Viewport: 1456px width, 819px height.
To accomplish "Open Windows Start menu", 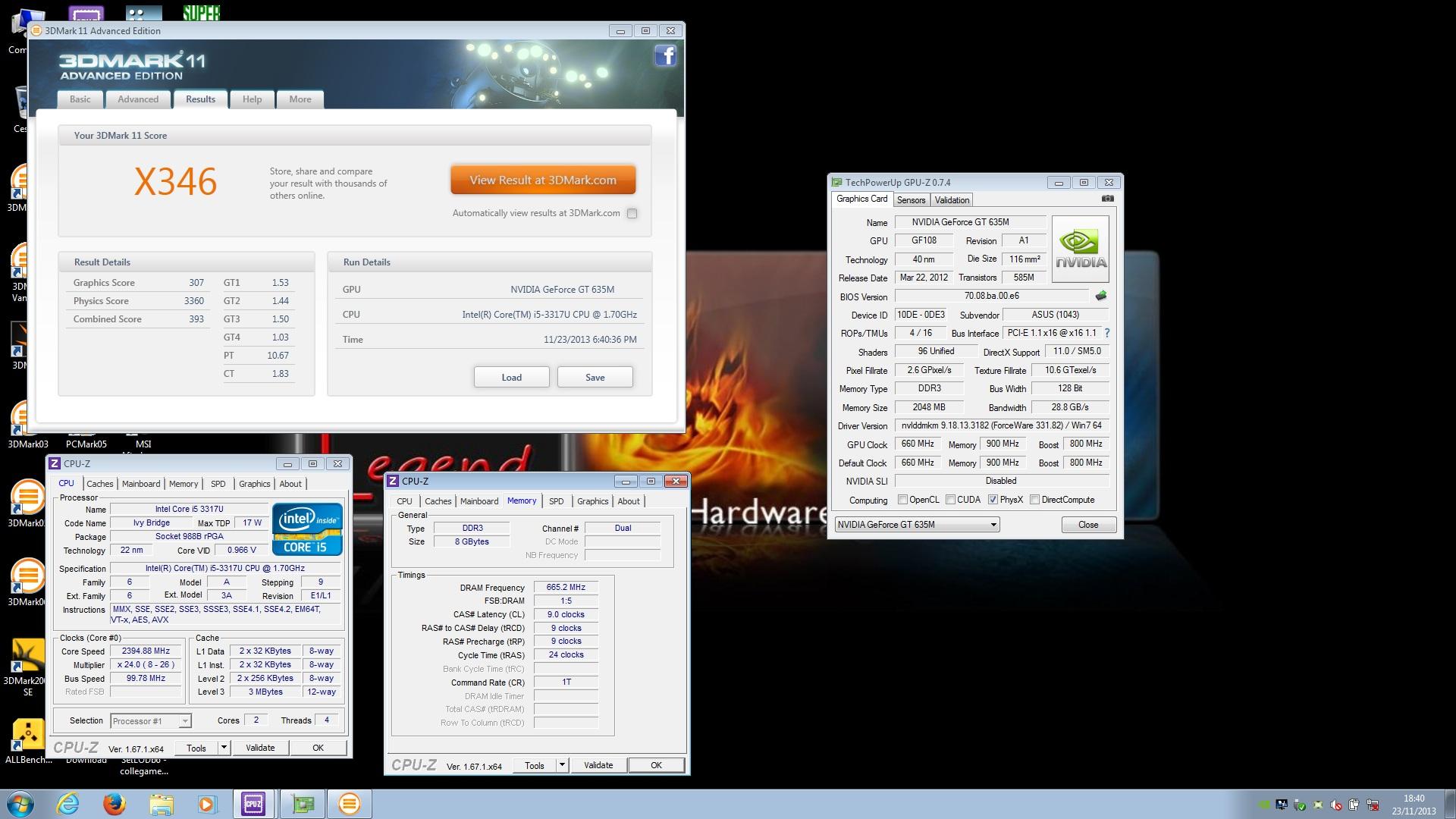I will coord(20,804).
